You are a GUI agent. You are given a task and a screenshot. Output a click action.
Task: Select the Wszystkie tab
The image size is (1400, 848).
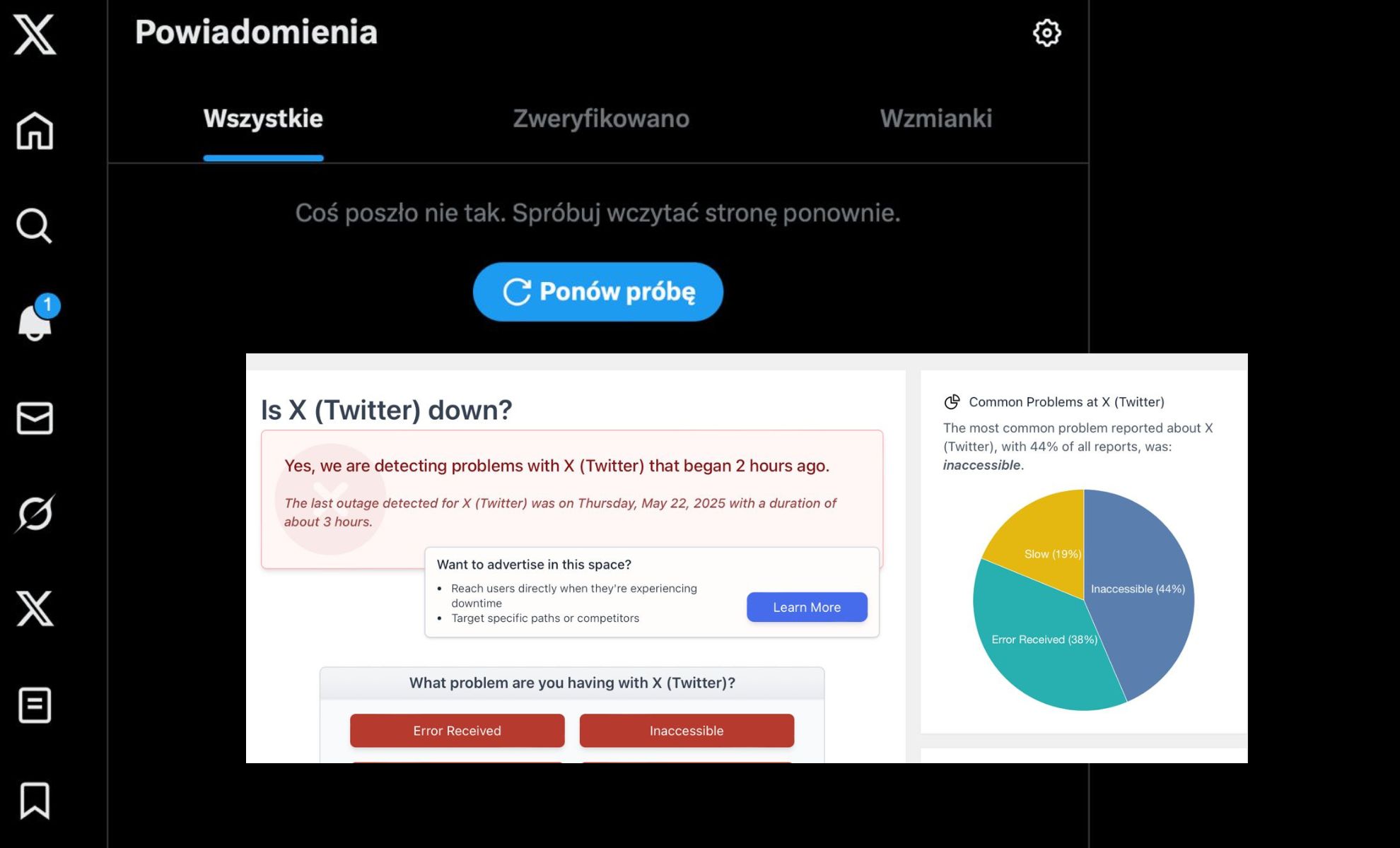click(x=263, y=119)
